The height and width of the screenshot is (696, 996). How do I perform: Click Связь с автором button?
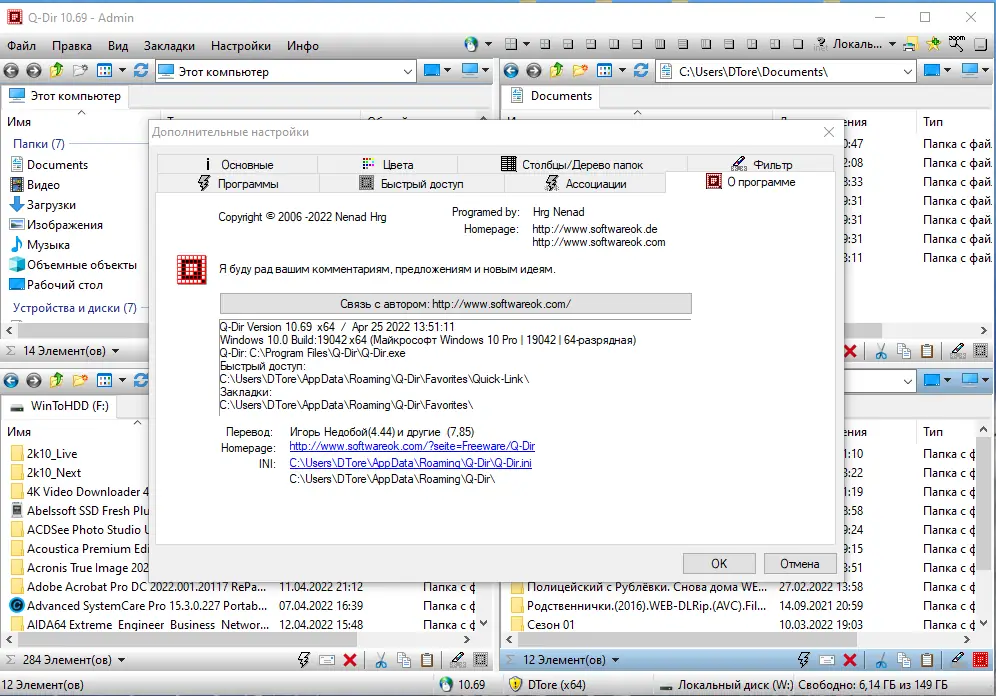tap(455, 304)
